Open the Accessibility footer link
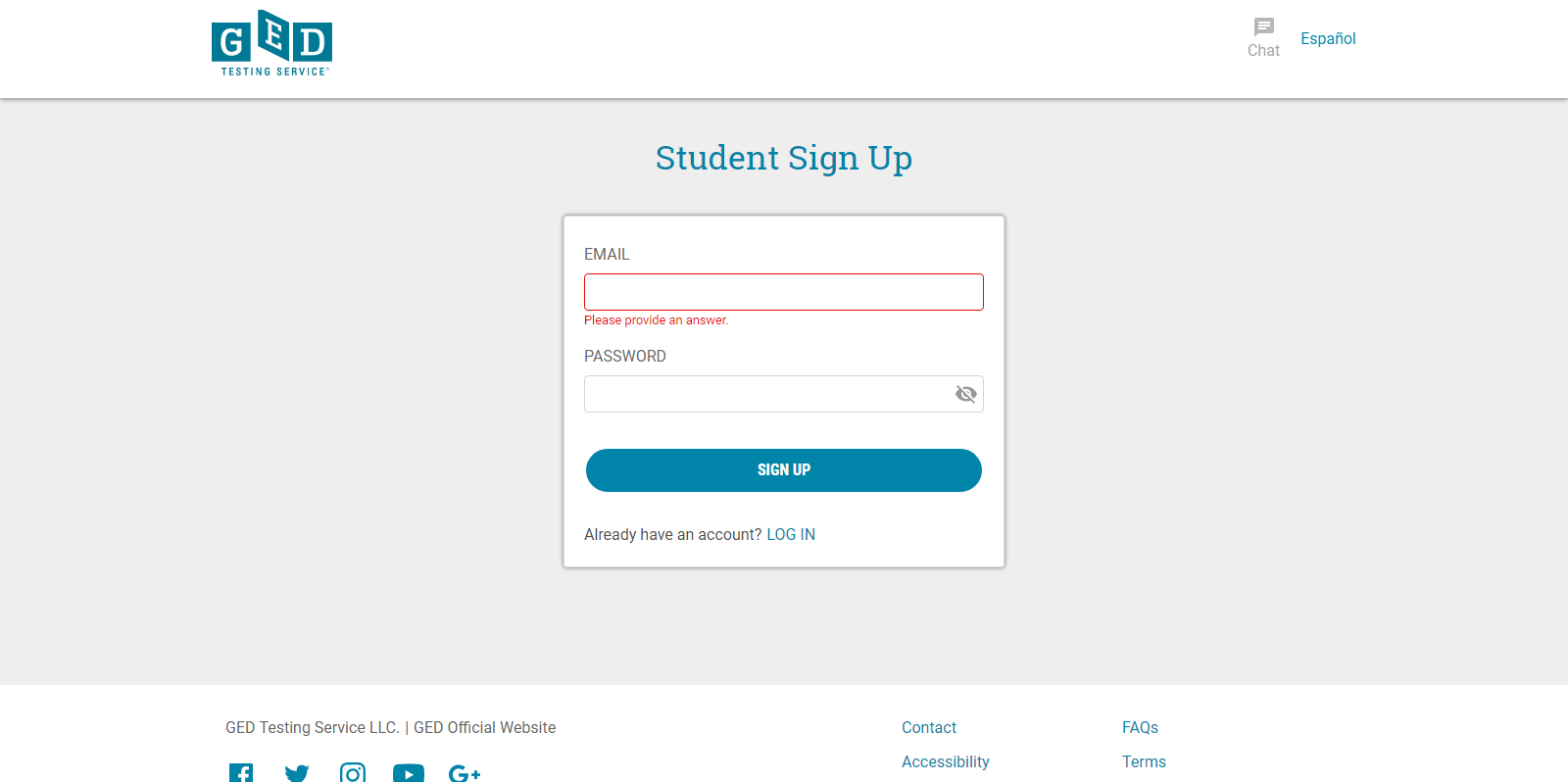1568x782 pixels. 946,761
